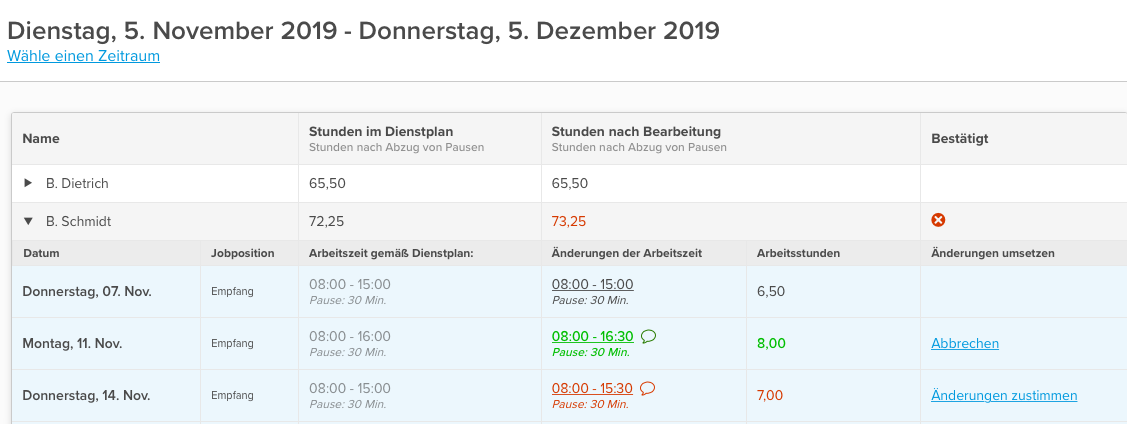
Task: Open green comment bubble on Montag row
Action: tap(648, 336)
